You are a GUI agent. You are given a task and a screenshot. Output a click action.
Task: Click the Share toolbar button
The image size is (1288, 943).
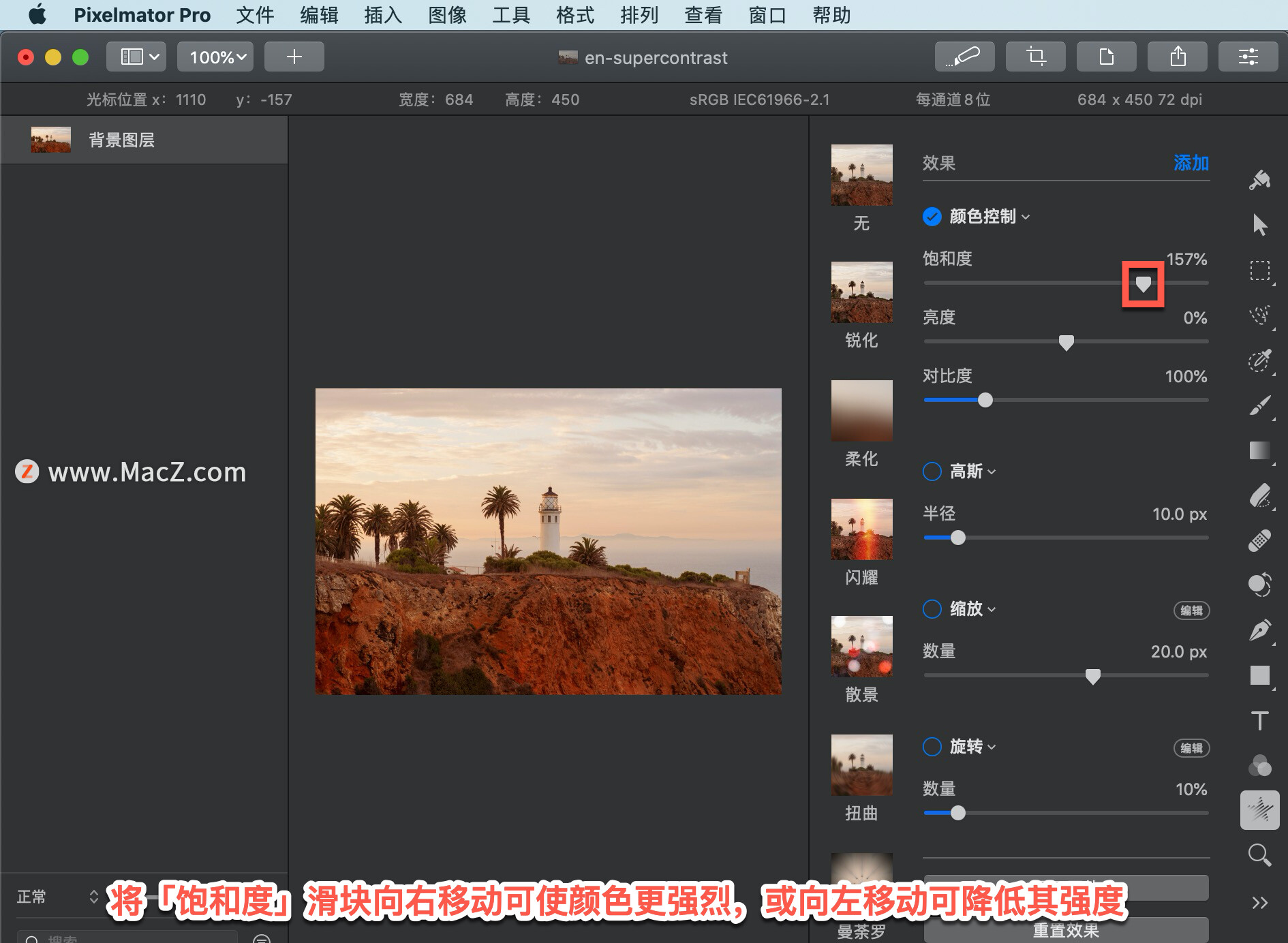(1177, 57)
